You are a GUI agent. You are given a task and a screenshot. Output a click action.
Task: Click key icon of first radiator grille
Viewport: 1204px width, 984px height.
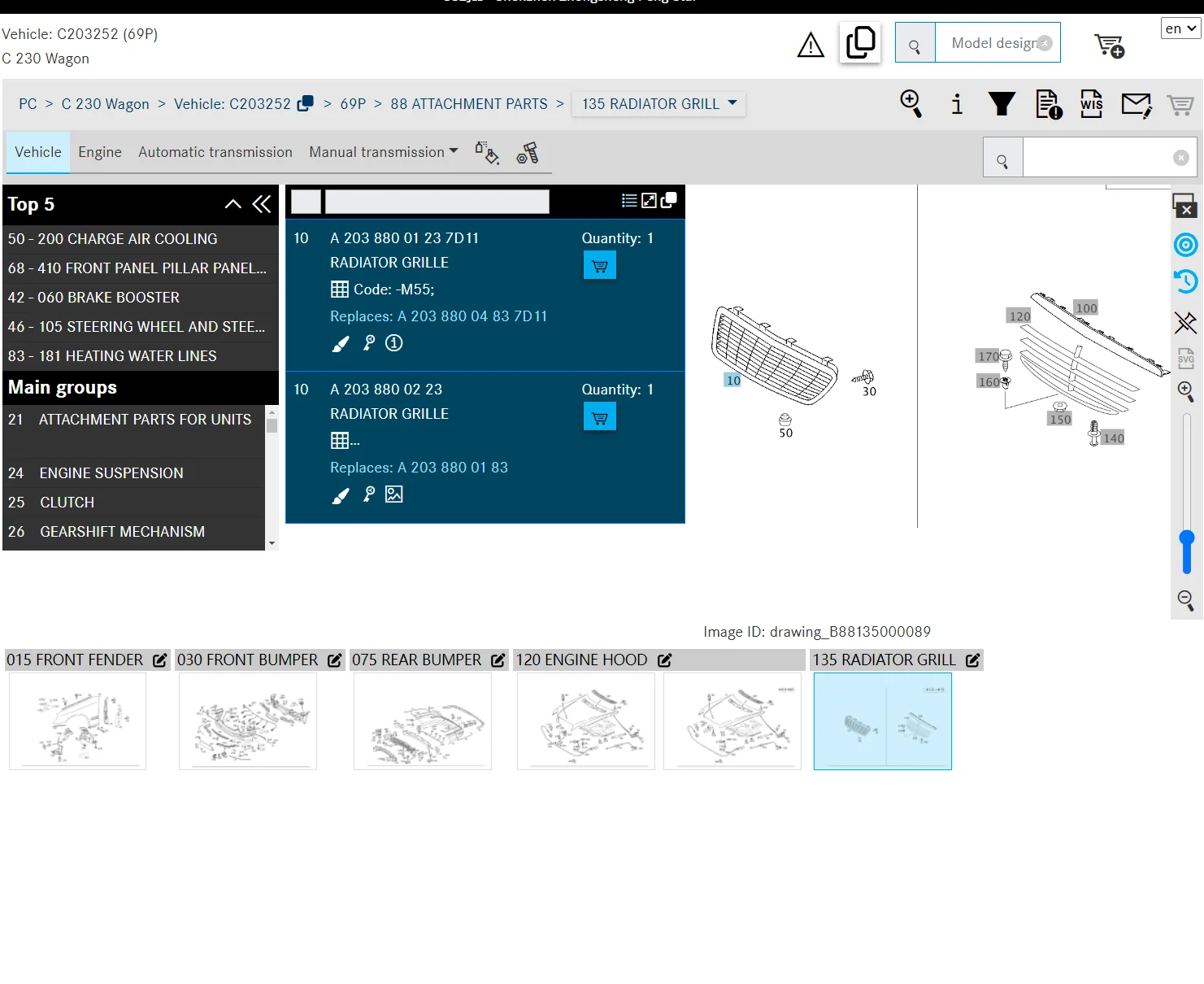tap(369, 343)
